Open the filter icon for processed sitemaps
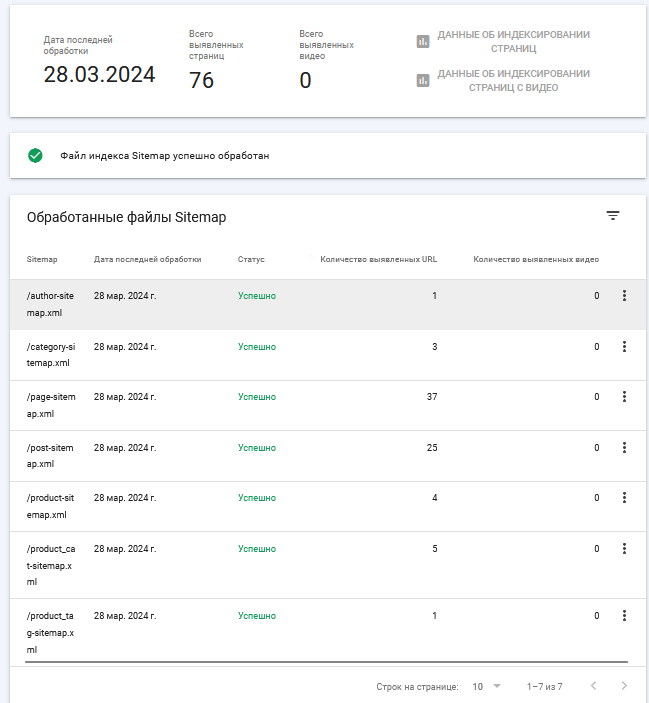The image size is (649, 703). tap(613, 216)
